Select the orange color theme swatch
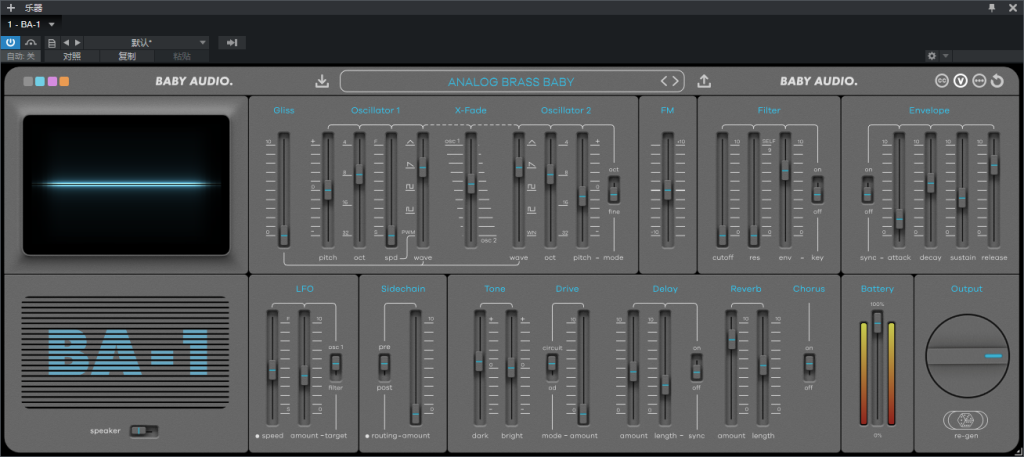The image size is (1024, 457). pos(64,82)
